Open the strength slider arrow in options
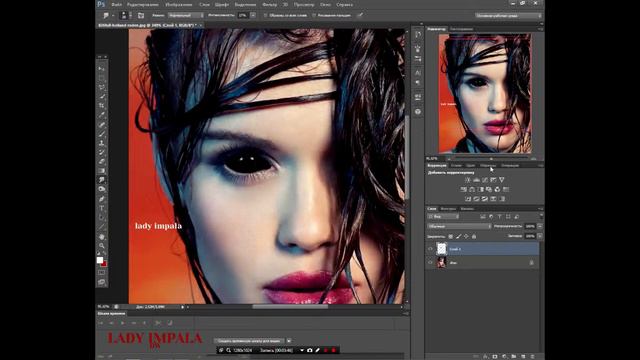Image resolution: width=640 pixels, height=360 pixels. [253, 16]
